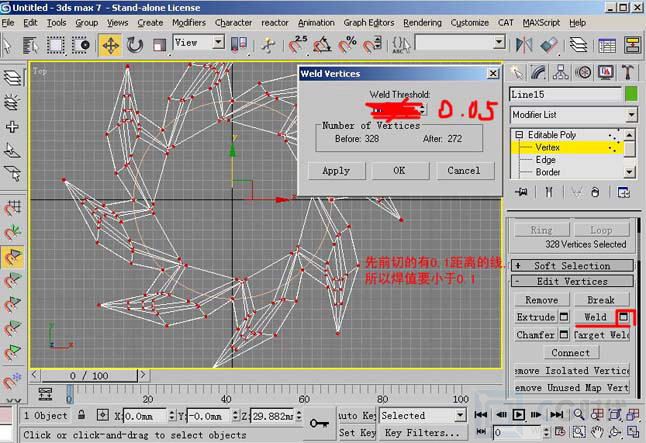The height and width of the screenshot is (443, 646).
Task: Switch to the Display panel tab
Action: click(605, 73)
